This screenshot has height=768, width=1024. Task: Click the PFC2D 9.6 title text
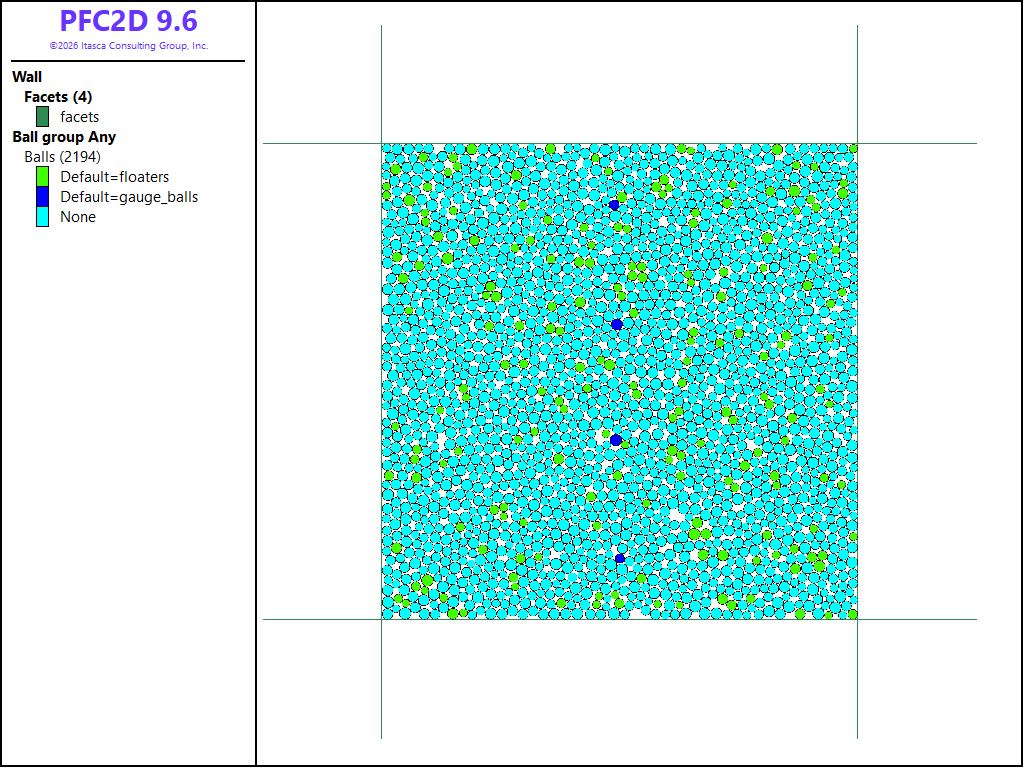click(129, 21)
